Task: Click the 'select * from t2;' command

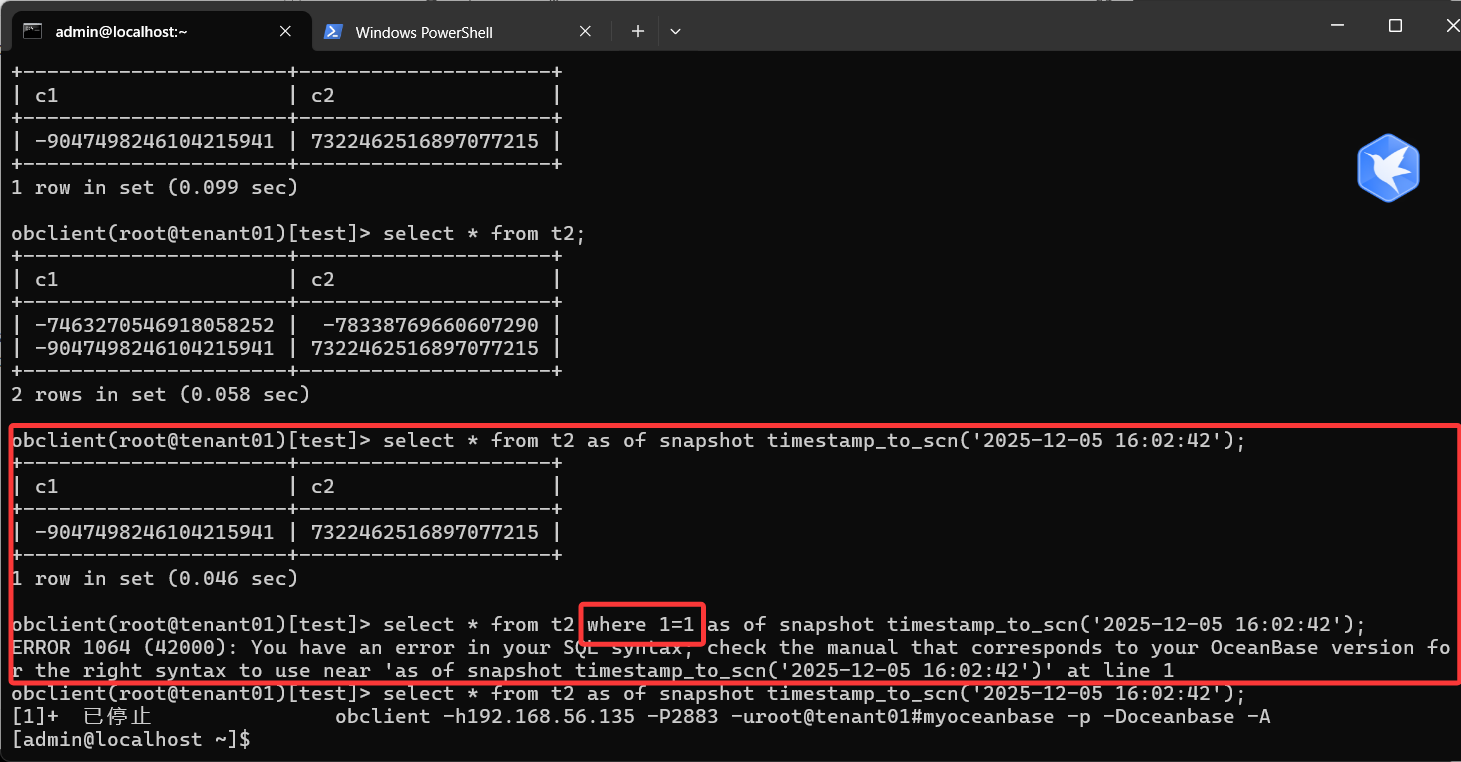Action: 484,233
